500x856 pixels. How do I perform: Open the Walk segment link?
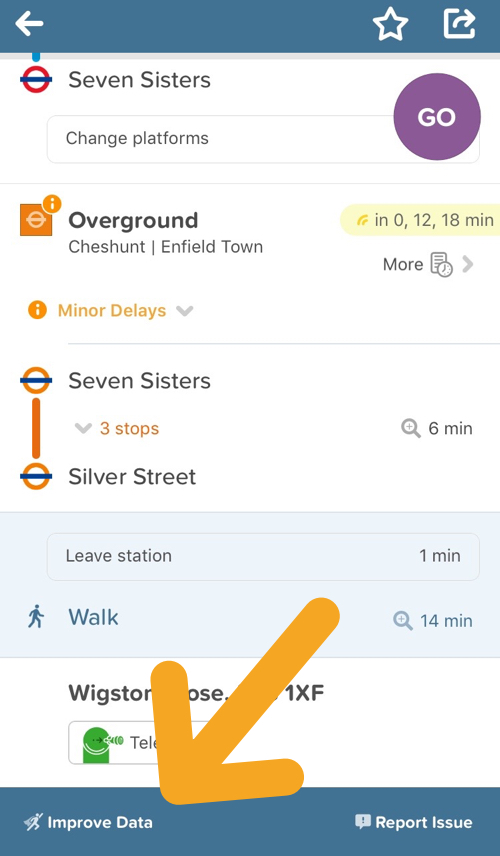[93, 617]
